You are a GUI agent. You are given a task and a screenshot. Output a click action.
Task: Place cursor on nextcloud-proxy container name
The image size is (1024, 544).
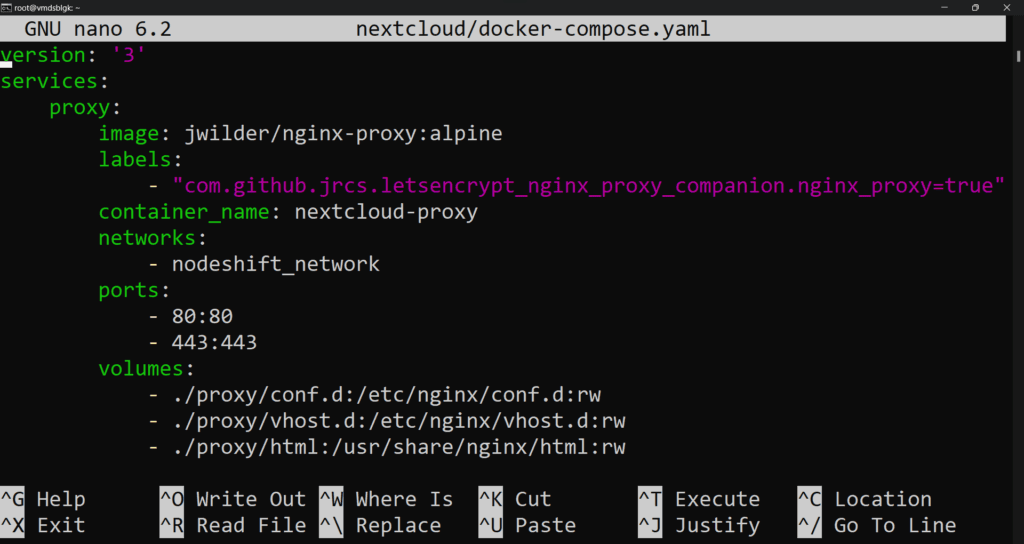(386, 212)
